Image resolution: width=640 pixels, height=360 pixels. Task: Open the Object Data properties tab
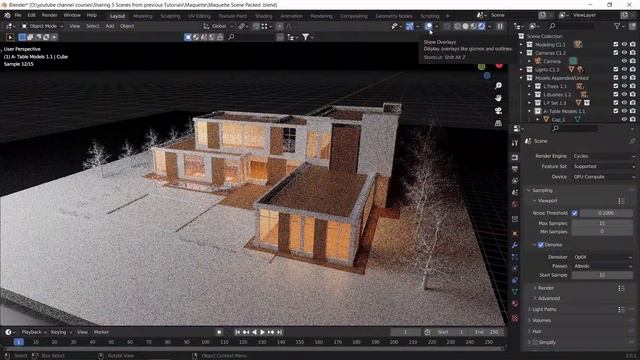pyautogui.click(x=515, y=291)
